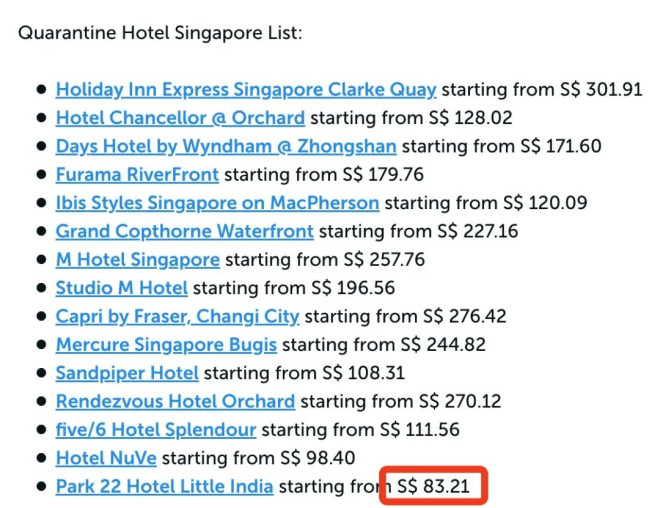660x508 pixels.
Task: Click the highlighted S$ 83.21 price
Action: point(434,486)
